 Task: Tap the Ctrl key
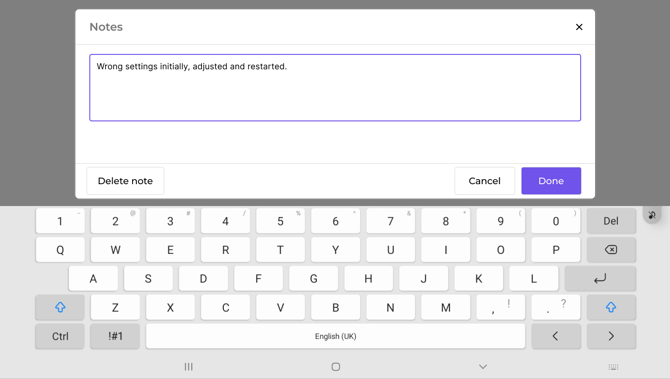[60, 336]
